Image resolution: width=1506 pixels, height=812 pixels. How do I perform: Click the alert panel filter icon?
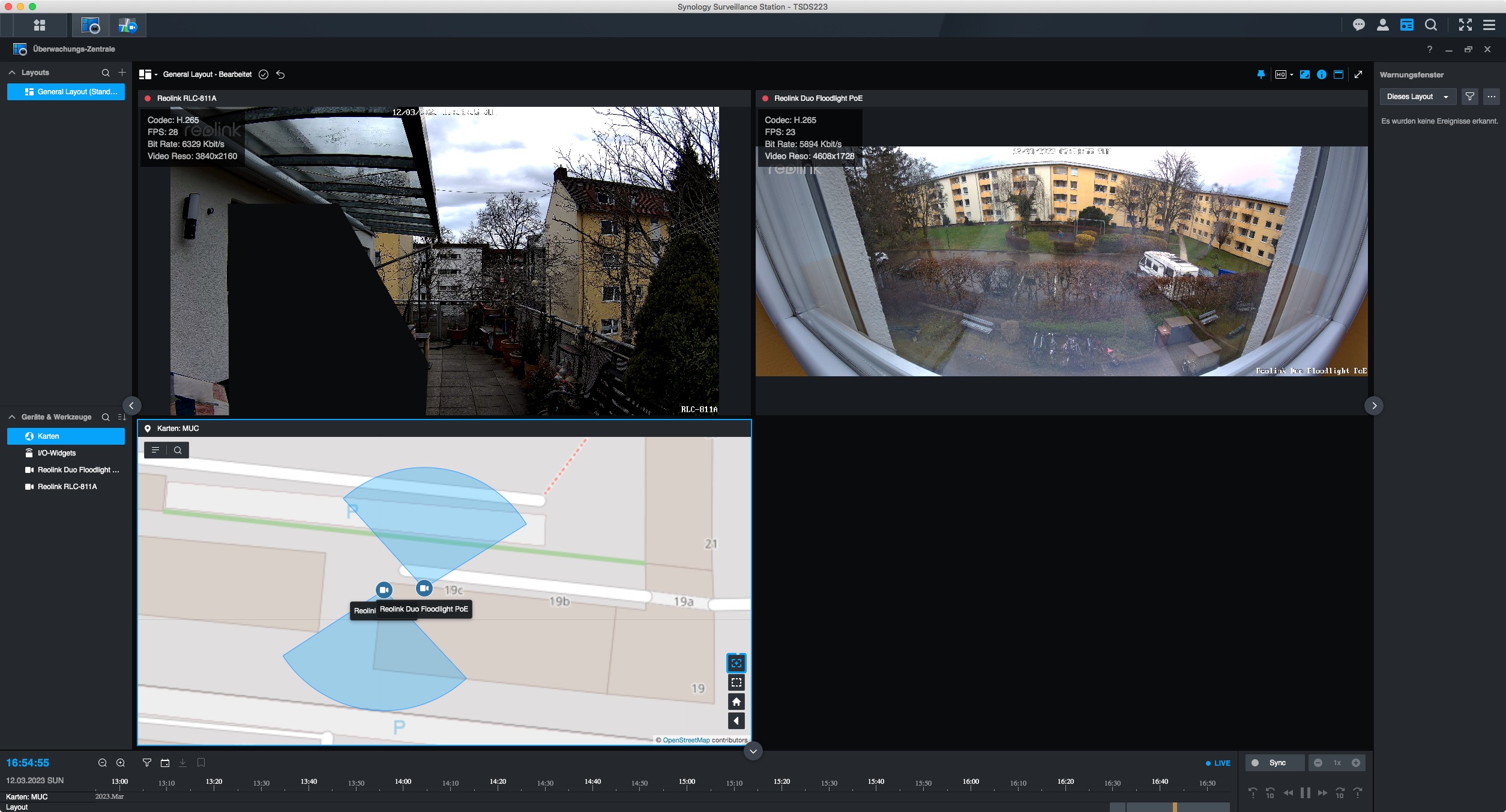click(x=1469, y=97)
